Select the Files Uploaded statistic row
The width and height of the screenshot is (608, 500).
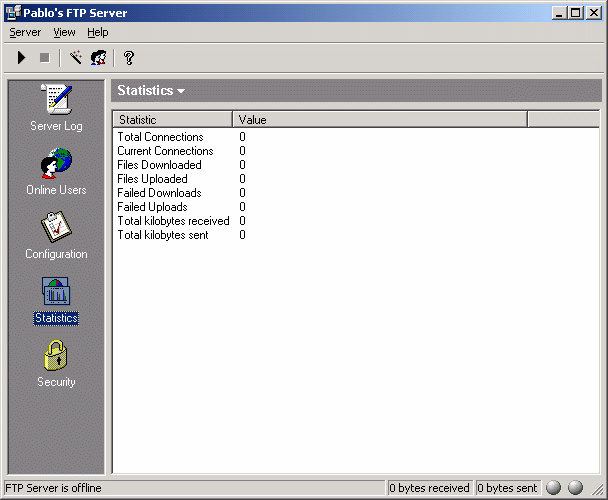pyautogui.click(x=152, y=179)
